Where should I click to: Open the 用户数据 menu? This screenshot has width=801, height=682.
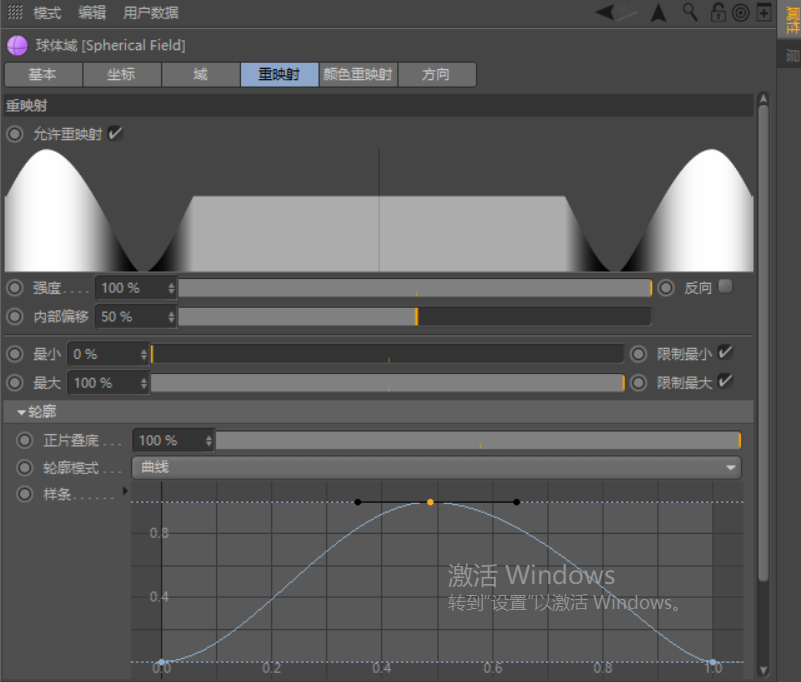click(151, 12)
